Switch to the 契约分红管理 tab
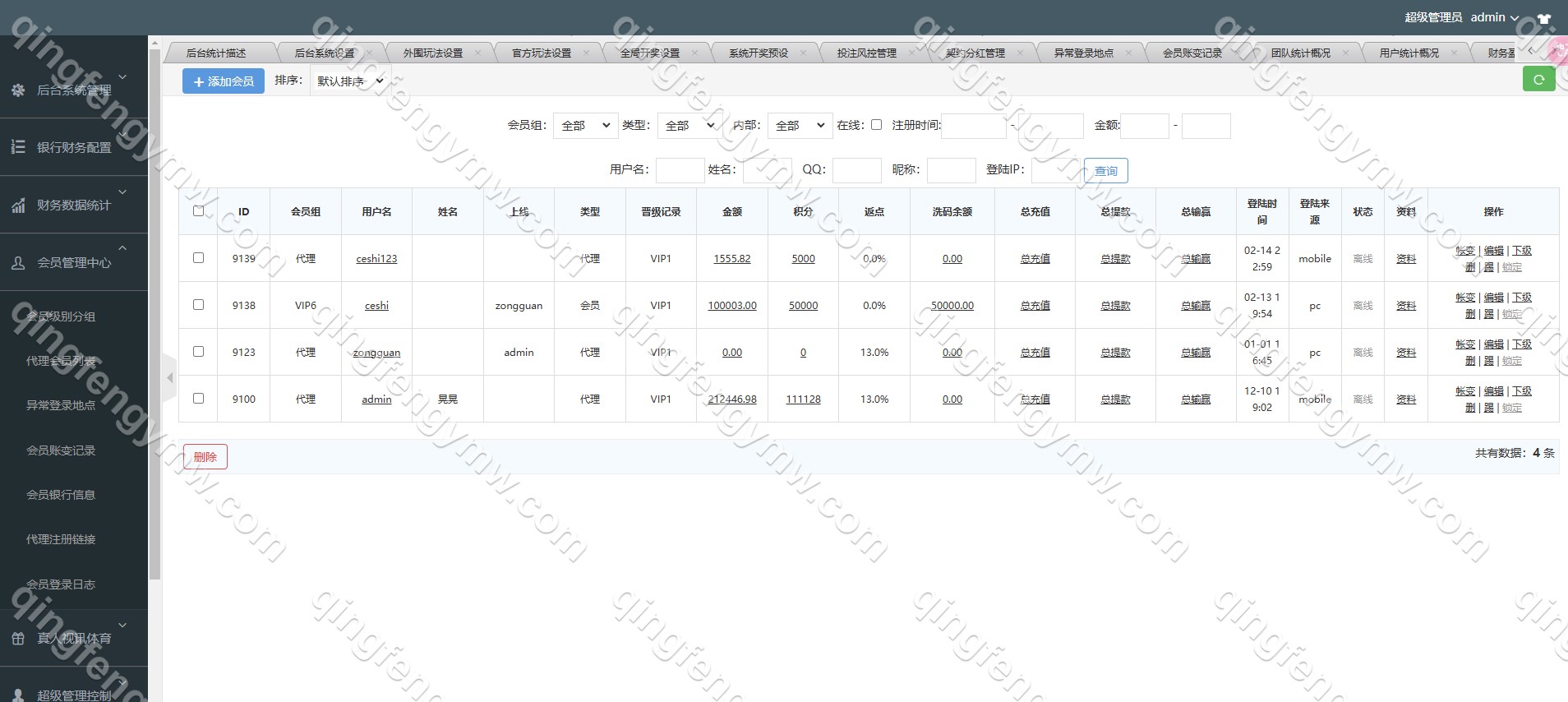The height and width of the screenshot is (702, 1568). click(975, 53)
